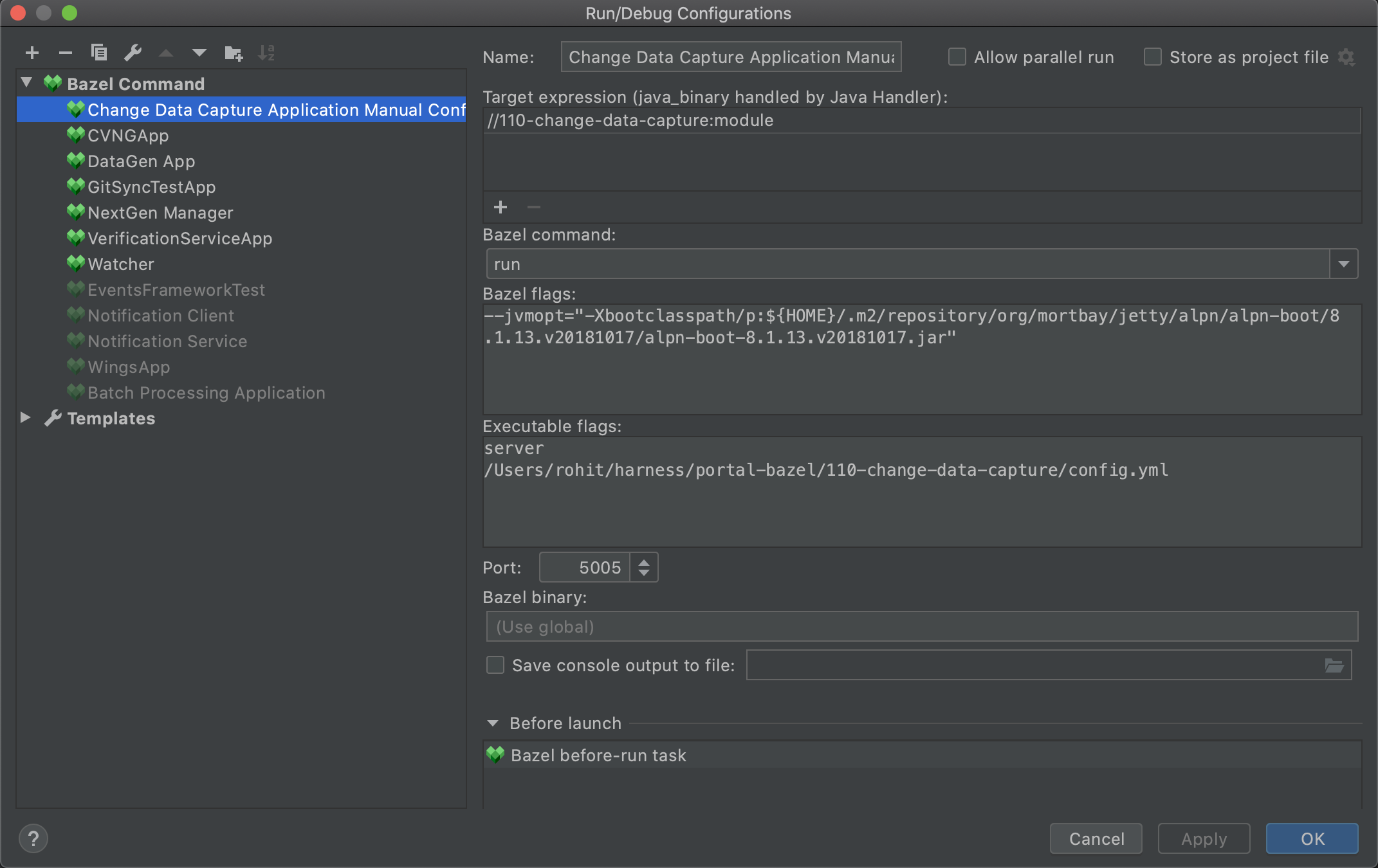
Task: Add a new run configuration
Action: tap(32, 53)
